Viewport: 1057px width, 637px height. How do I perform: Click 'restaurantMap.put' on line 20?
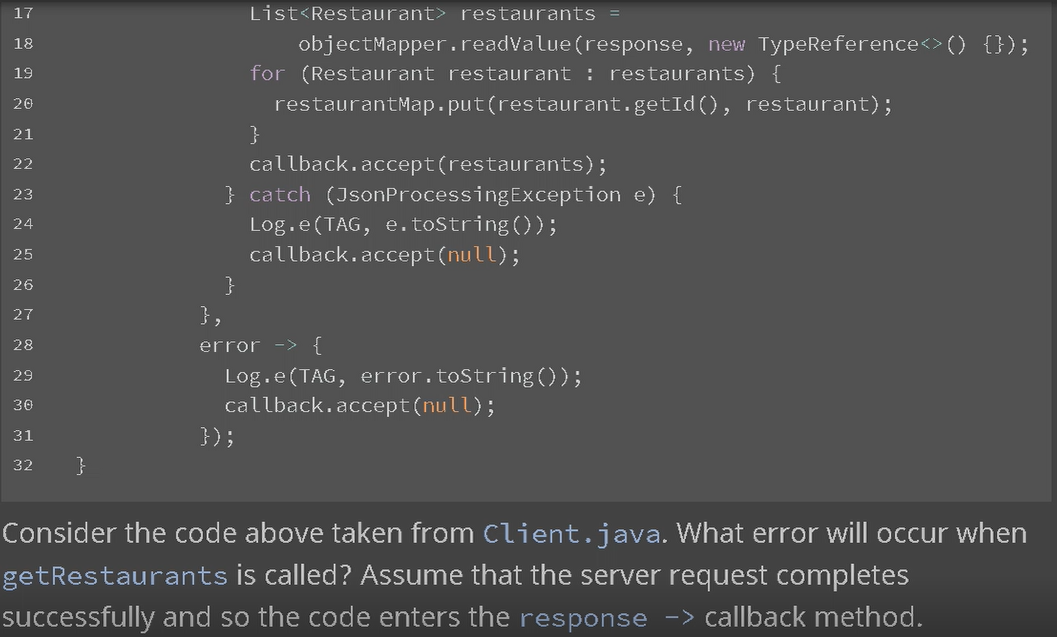click(379, 104)
